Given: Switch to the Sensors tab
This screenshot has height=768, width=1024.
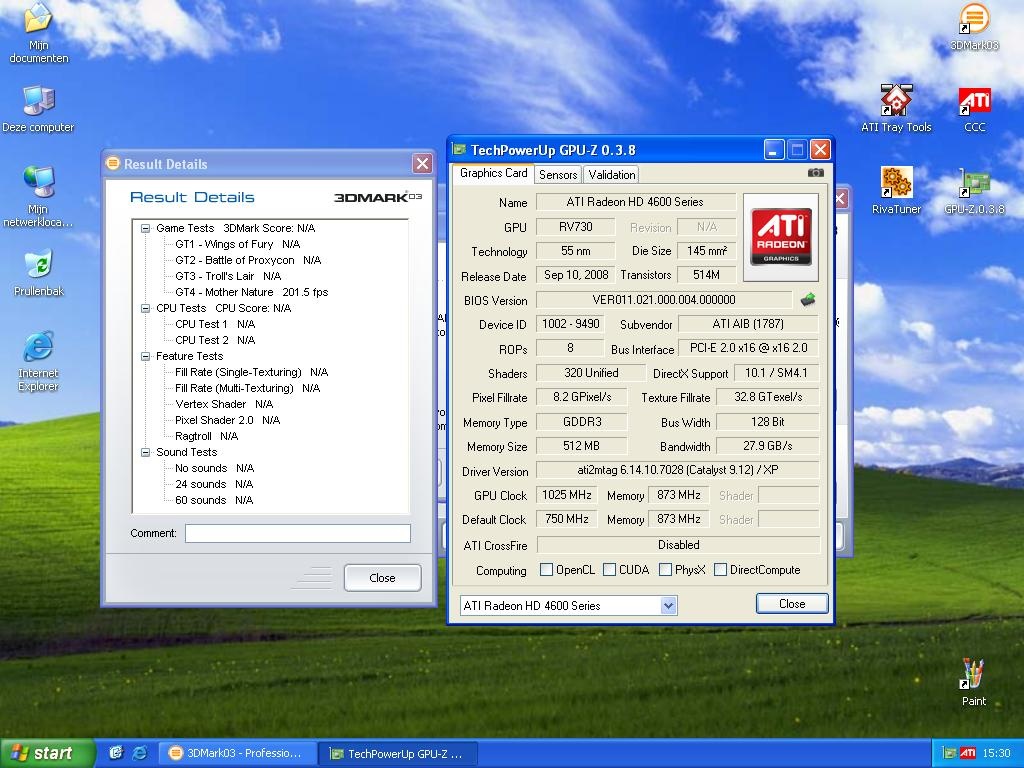Looking at the screenshot, I should coord(558,174).
